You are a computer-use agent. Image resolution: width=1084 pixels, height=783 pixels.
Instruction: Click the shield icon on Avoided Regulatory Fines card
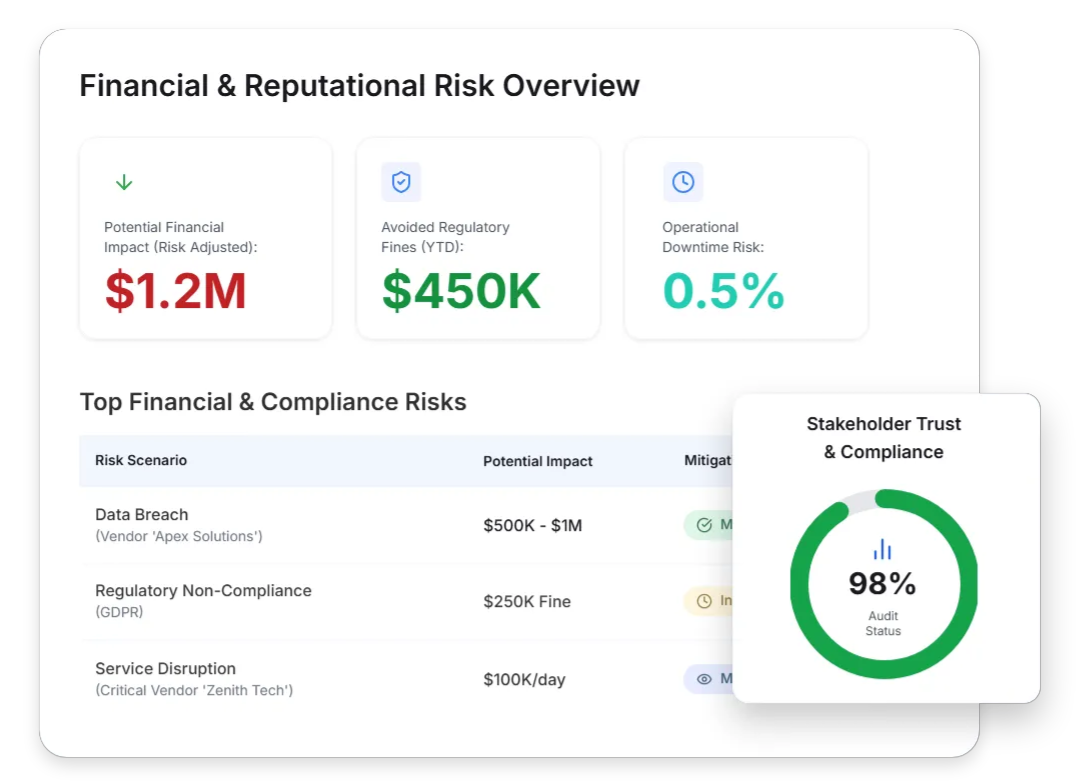coord(400,182)
